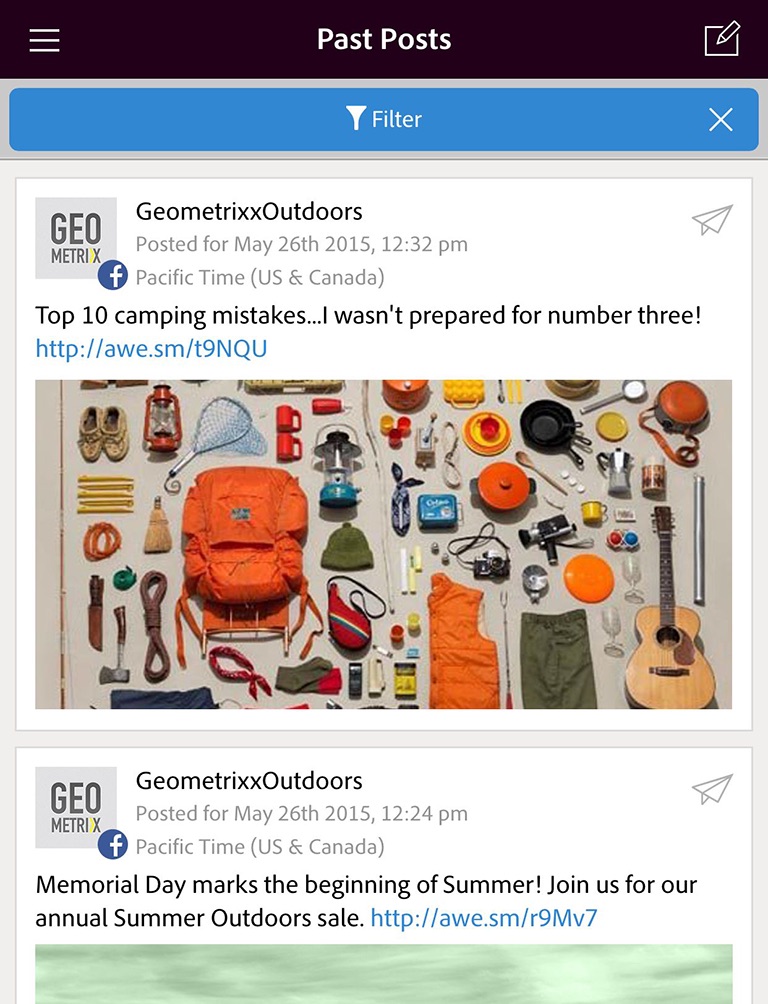This screenshot has height=1004, width=768.
Task: Click Facebook badge on first post avatar
Action: (113, 275)
